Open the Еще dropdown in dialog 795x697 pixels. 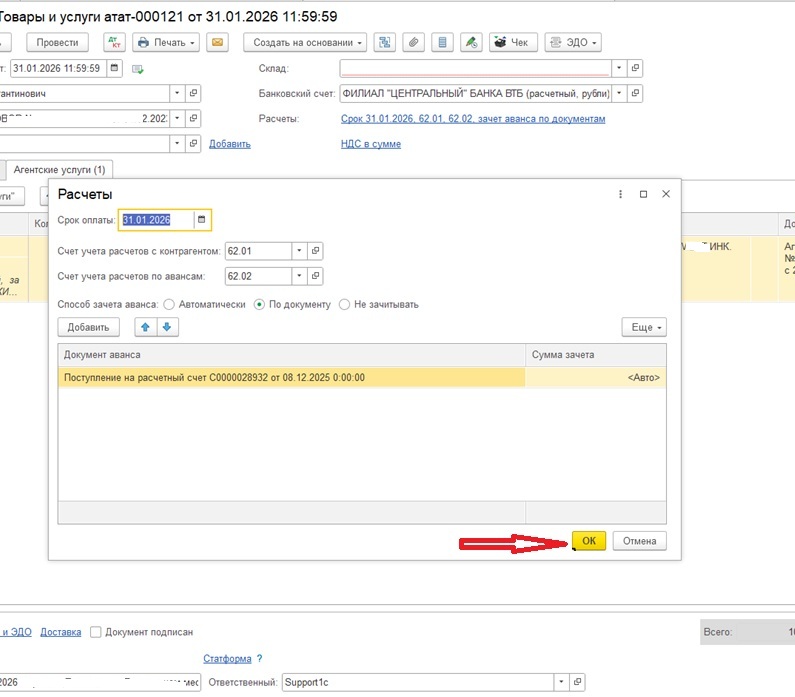coord(643,327)
